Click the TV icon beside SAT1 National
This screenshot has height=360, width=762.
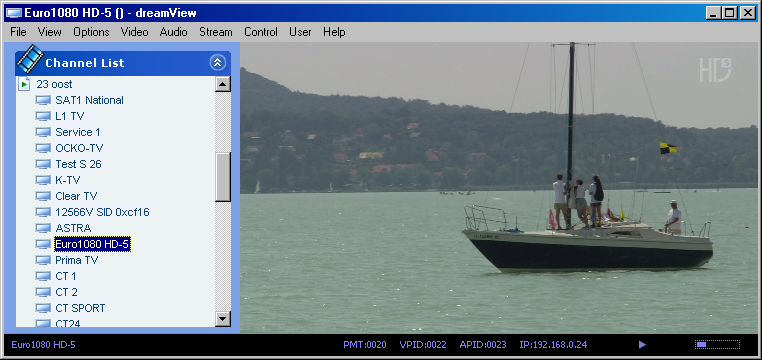click(x=43, y=101)
